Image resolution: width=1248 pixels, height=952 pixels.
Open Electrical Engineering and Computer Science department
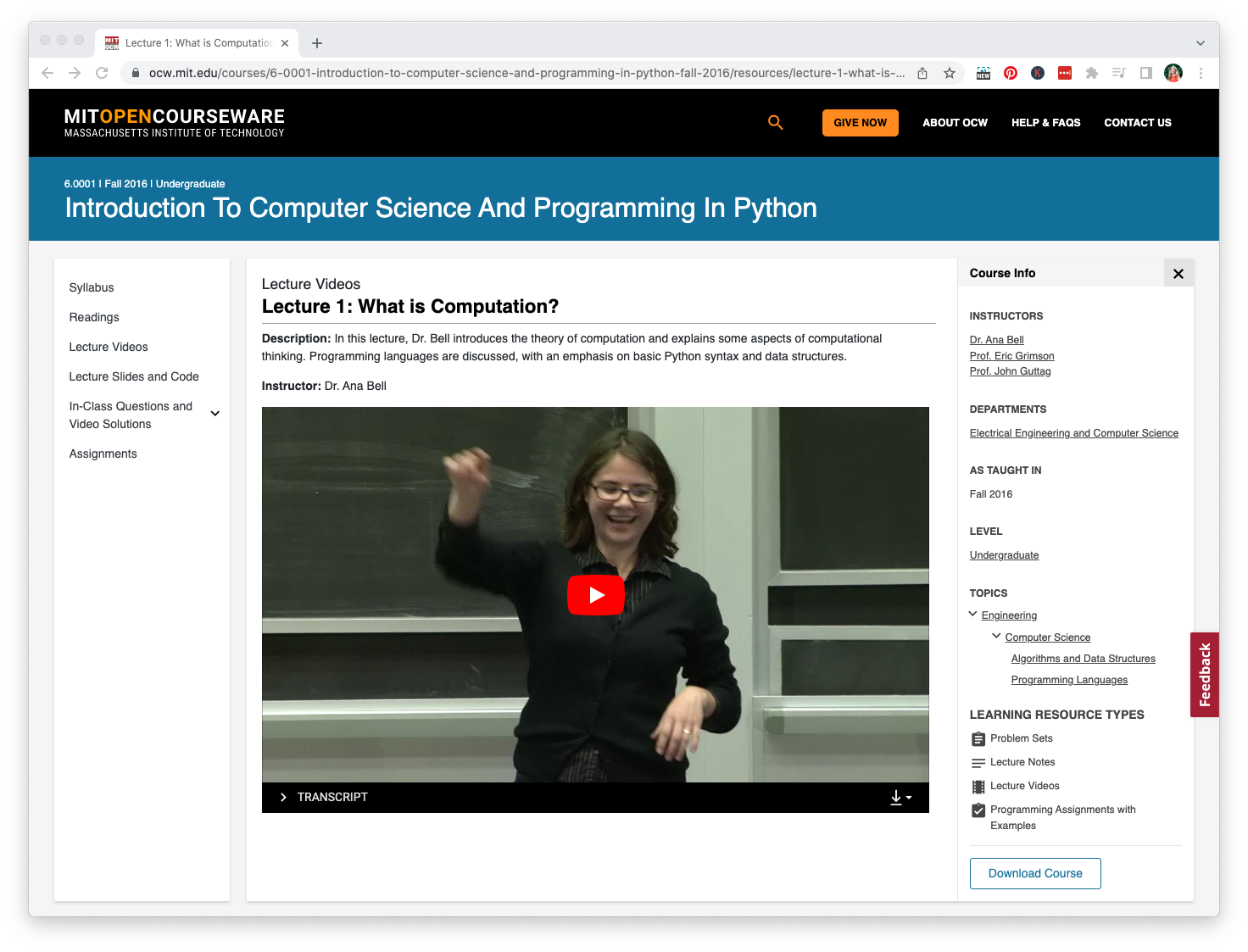pyautogui.click(x=1073, y=433)
